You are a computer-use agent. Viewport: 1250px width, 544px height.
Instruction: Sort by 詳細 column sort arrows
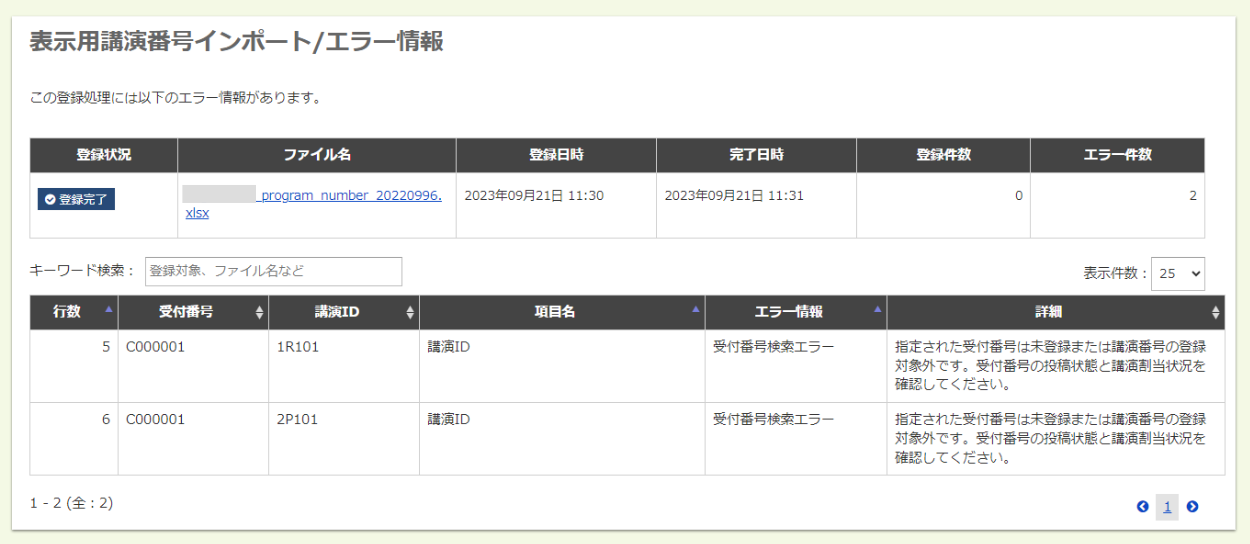pyautogui.click(x=1216, y=312)
